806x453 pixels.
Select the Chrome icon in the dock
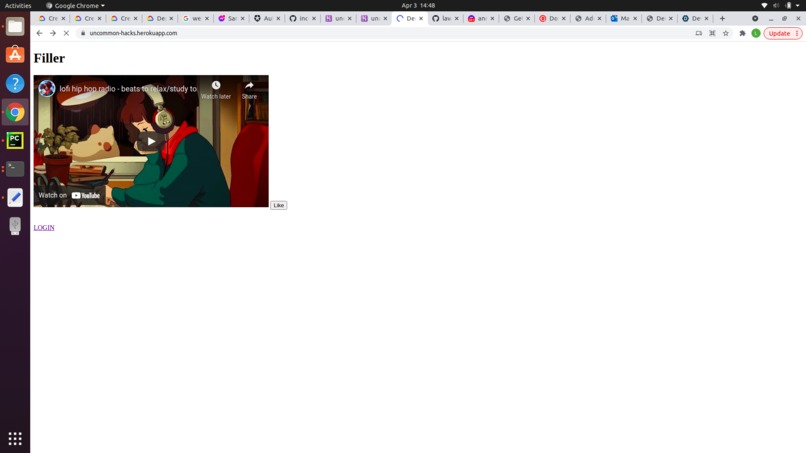pyautogui.click(x=15, y=112)
